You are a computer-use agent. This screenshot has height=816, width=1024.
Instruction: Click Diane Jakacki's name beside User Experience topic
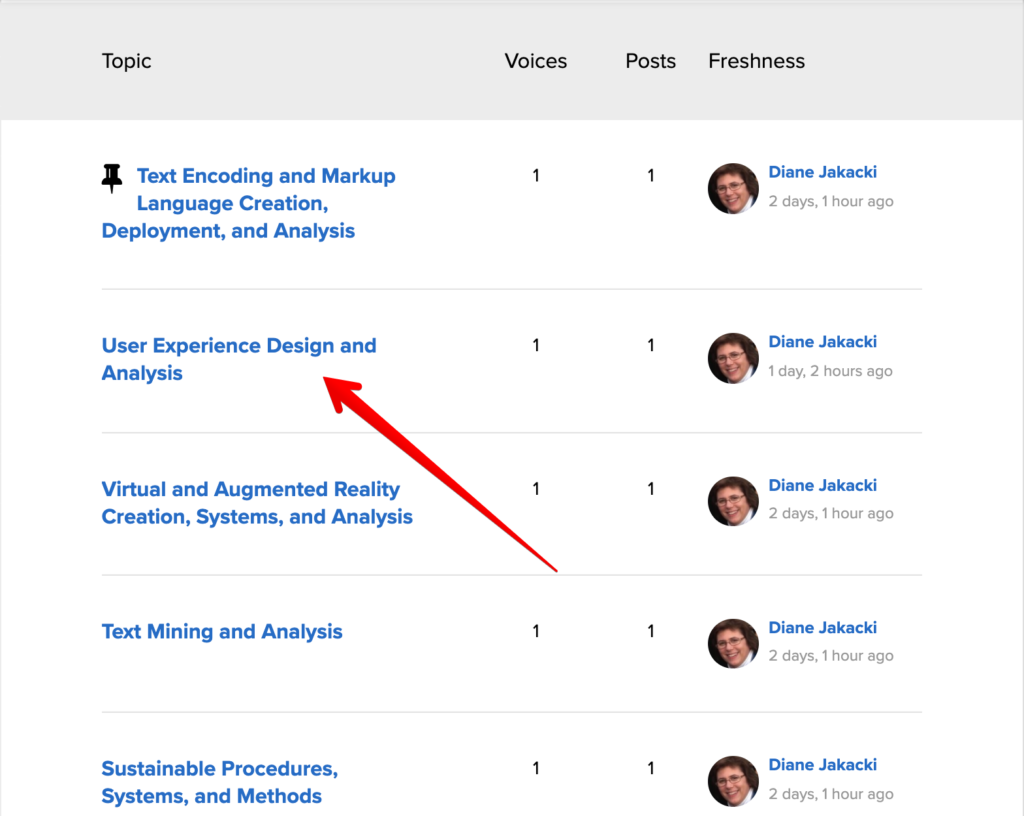823,342
